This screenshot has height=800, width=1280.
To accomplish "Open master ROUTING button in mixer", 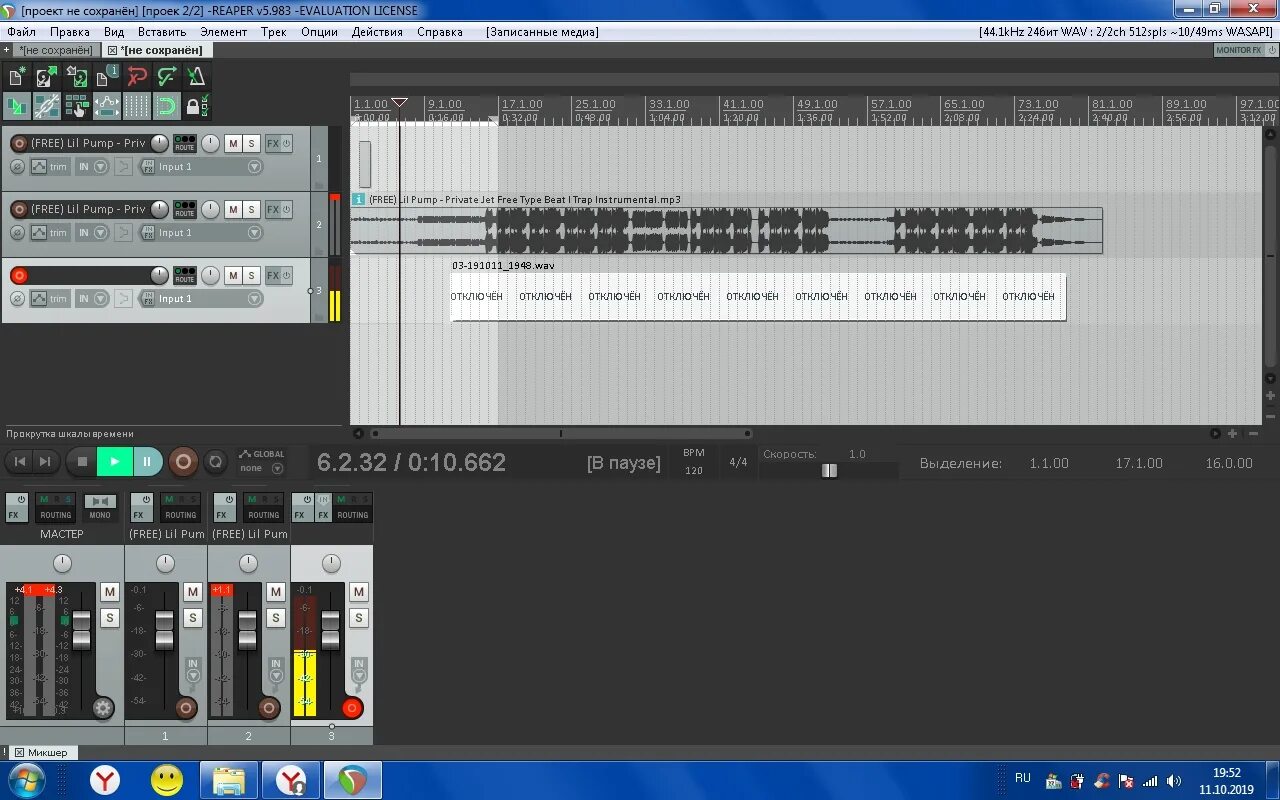I will (x=56, y=507).
